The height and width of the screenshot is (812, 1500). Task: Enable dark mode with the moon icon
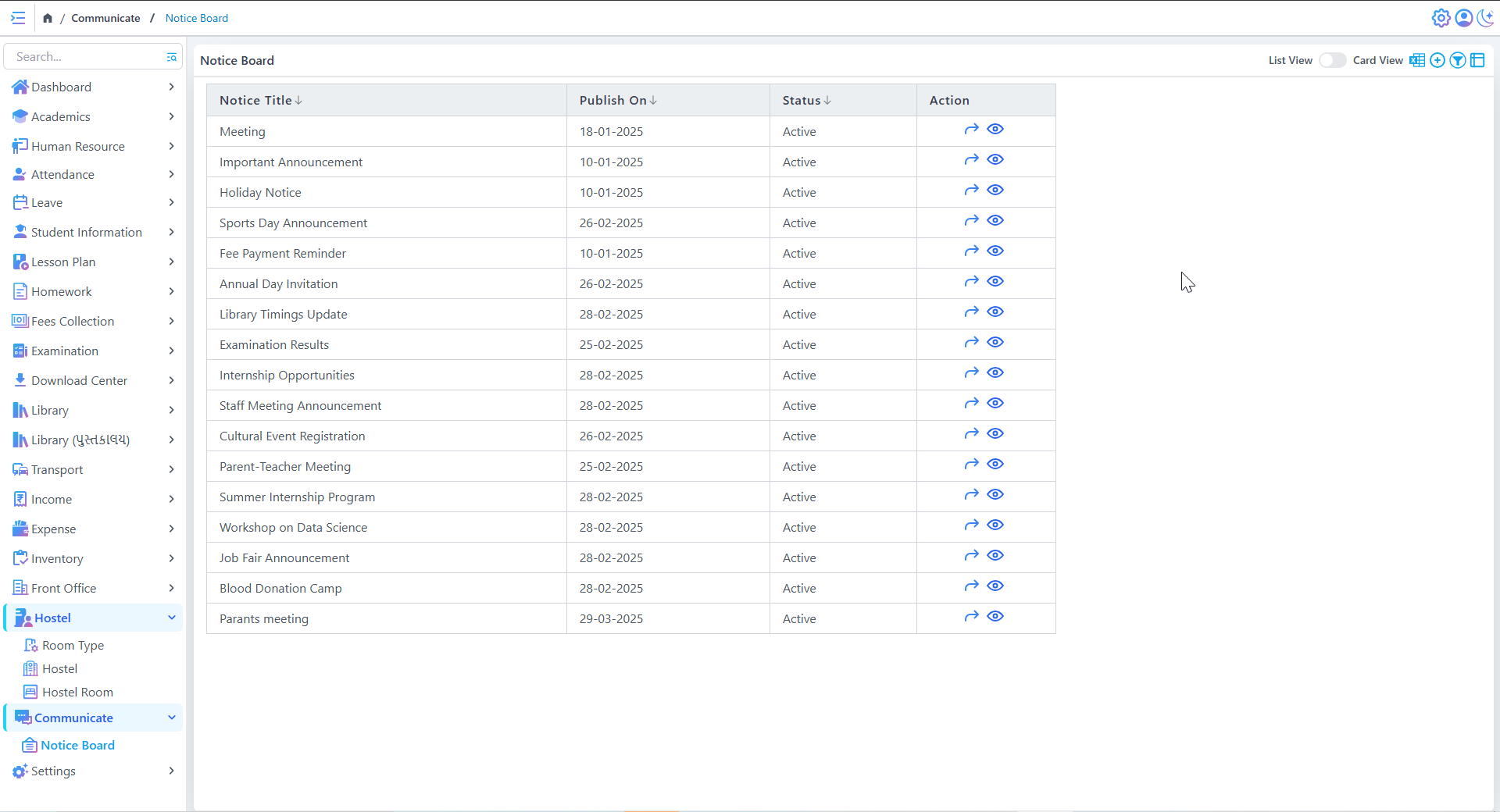[x=1485, y=18]
